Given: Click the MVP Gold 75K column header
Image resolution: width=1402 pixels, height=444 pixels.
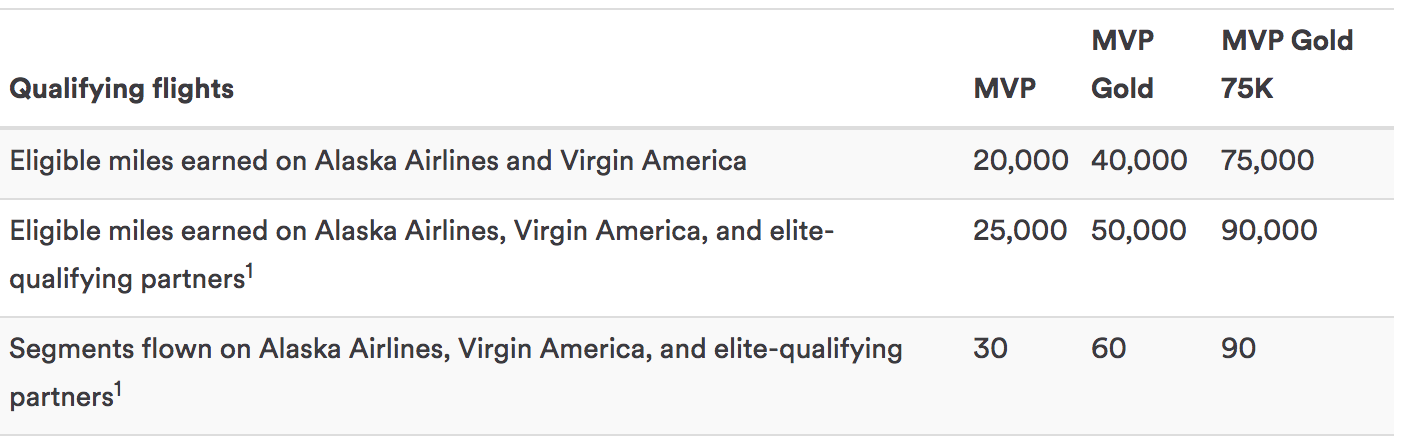Looking at the screenshot, I should tap(1287, 65).
